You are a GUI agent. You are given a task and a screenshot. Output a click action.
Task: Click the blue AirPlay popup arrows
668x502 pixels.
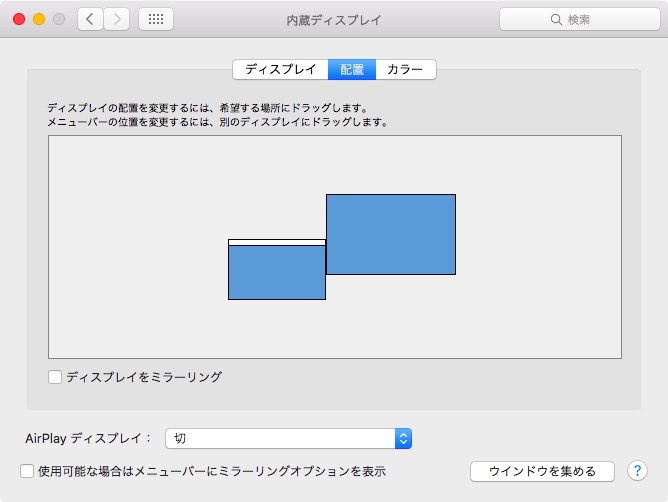pos(403,438)
